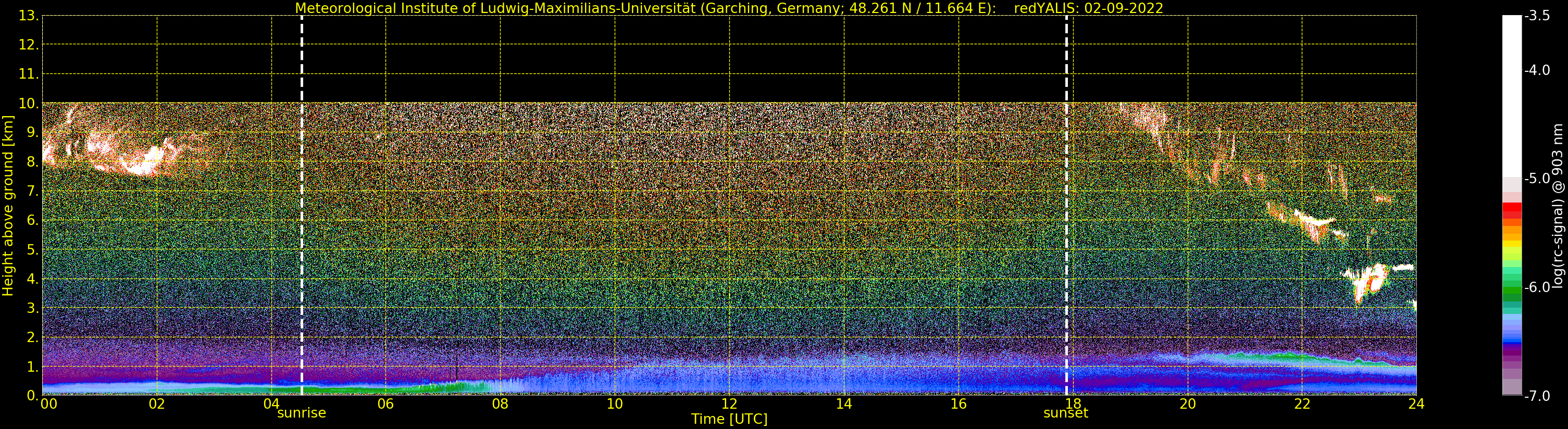Click the -7.0 colorbar tick label
The width and height of the screenshot is (1568, 429).
pyautogui.click(x=1537, y=396)
